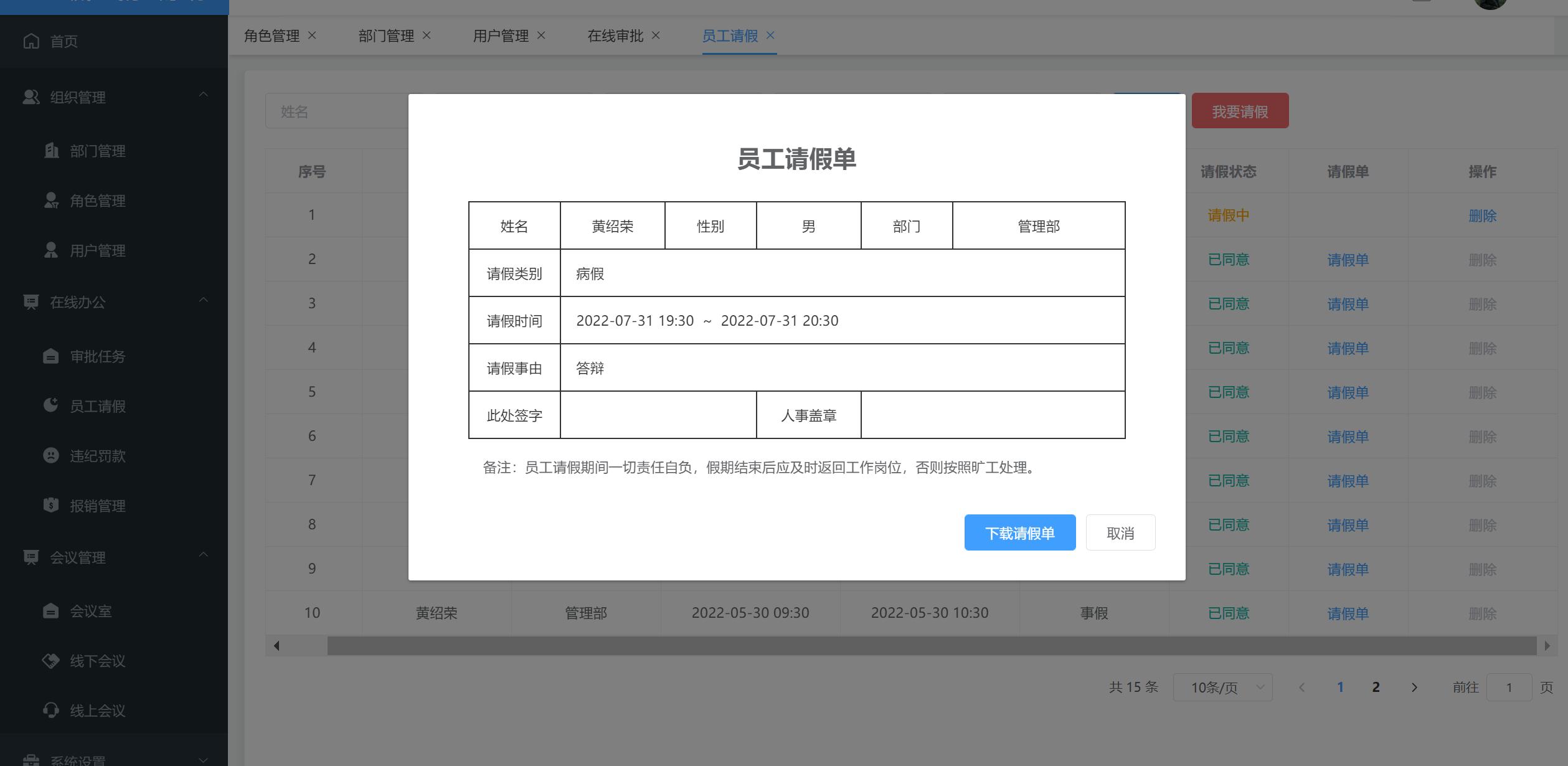Viewport: 1568px width, 766px height.
Task: Click the 用户管理 user icon
Action: tap(52, 250)
